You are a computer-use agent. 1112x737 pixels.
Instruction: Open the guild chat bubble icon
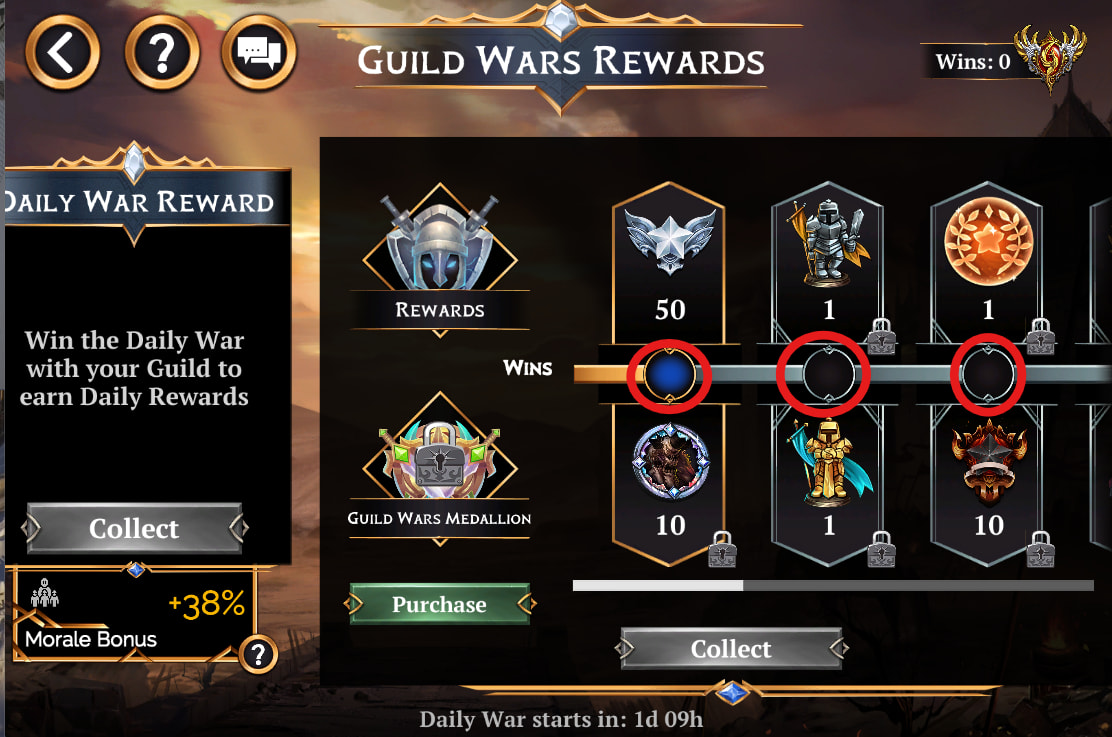(x=259, y=52)
